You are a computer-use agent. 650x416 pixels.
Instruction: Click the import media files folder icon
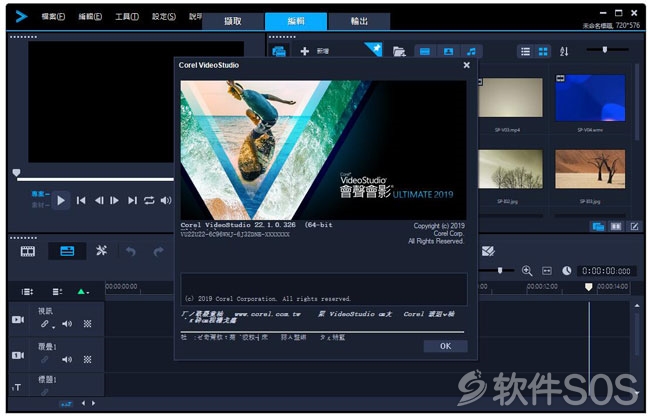(x=399, y=51)
